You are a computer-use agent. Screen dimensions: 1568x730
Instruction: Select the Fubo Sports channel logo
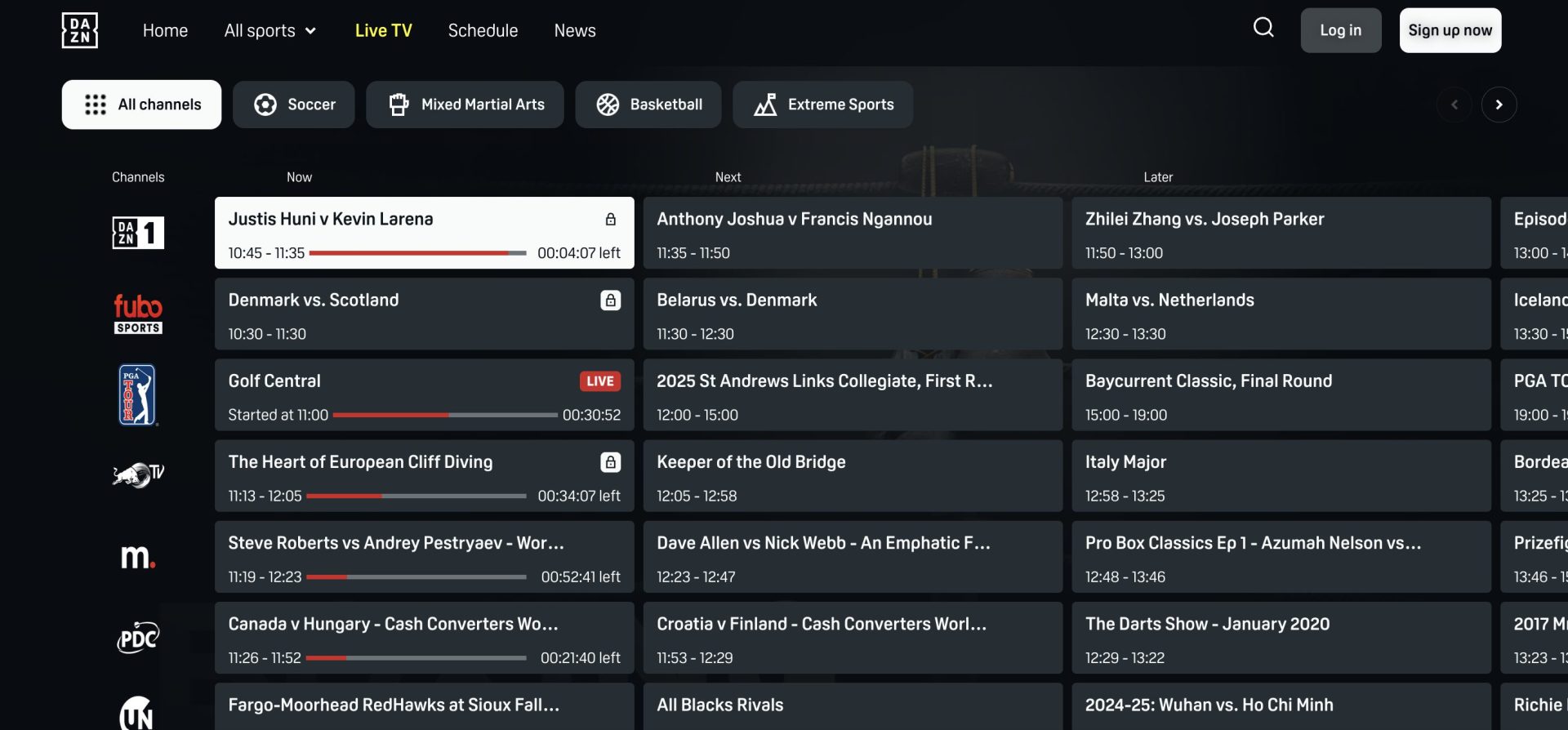click(x=138, y=314)
